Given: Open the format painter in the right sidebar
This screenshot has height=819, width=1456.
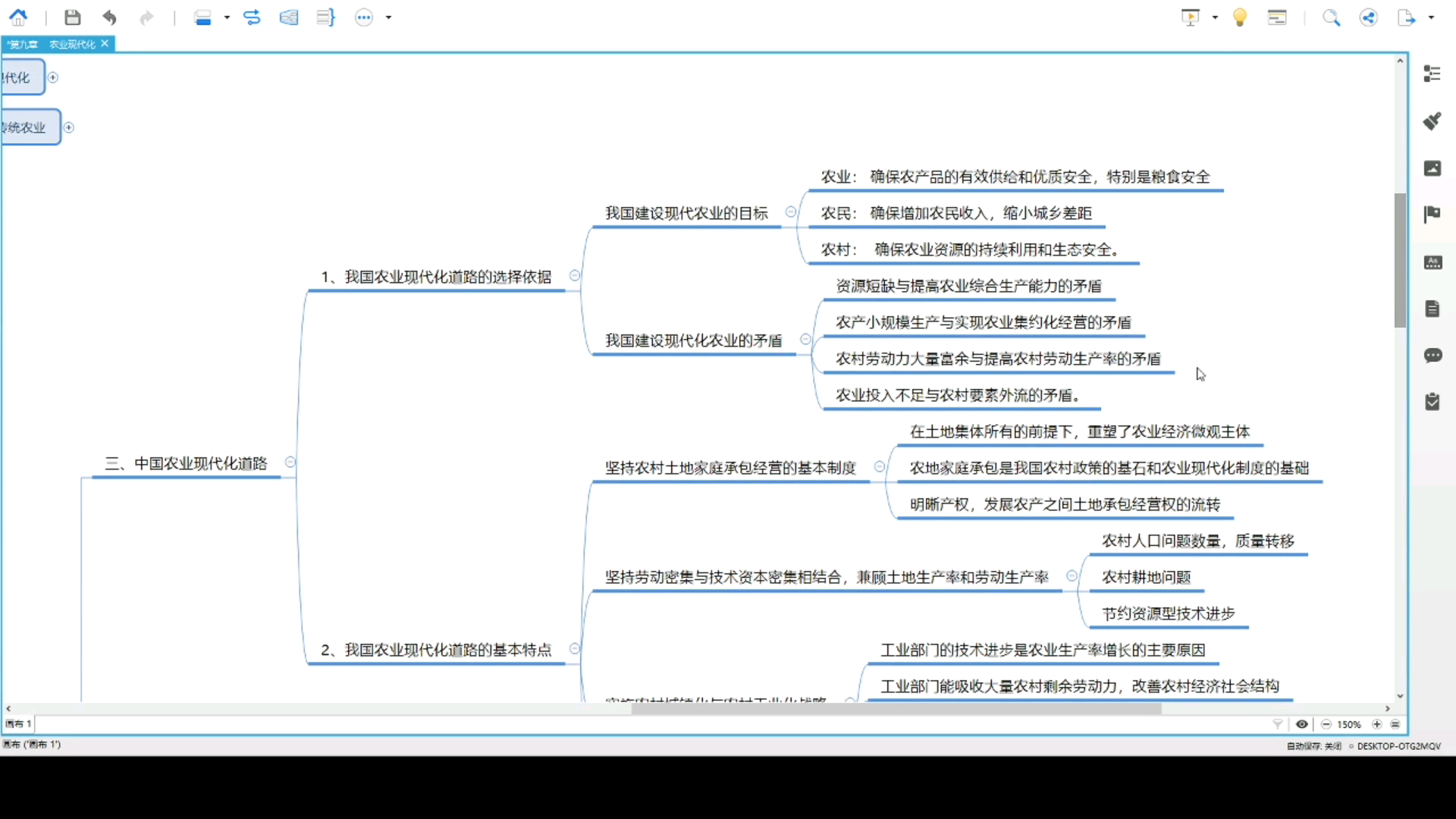Looking at the screenshot, I should [x=1433, y=121].
